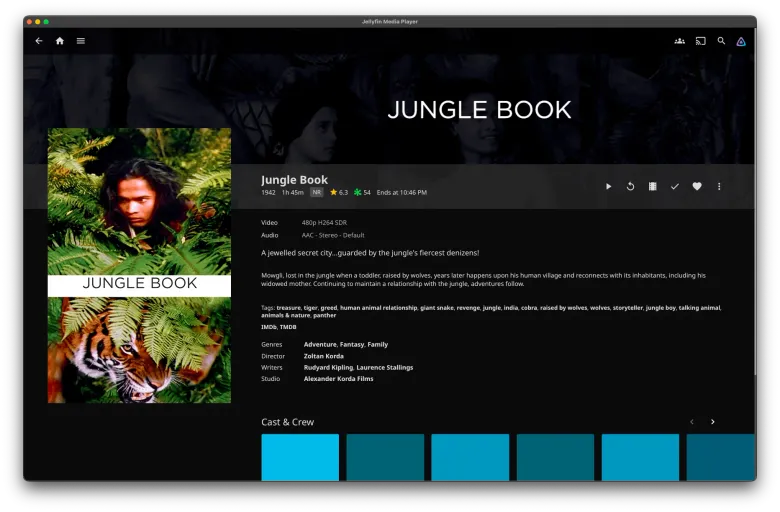Select the greed tag
The width and height of the screenshot is (780, 512).
pyautogui.click(x=328, y=308)
